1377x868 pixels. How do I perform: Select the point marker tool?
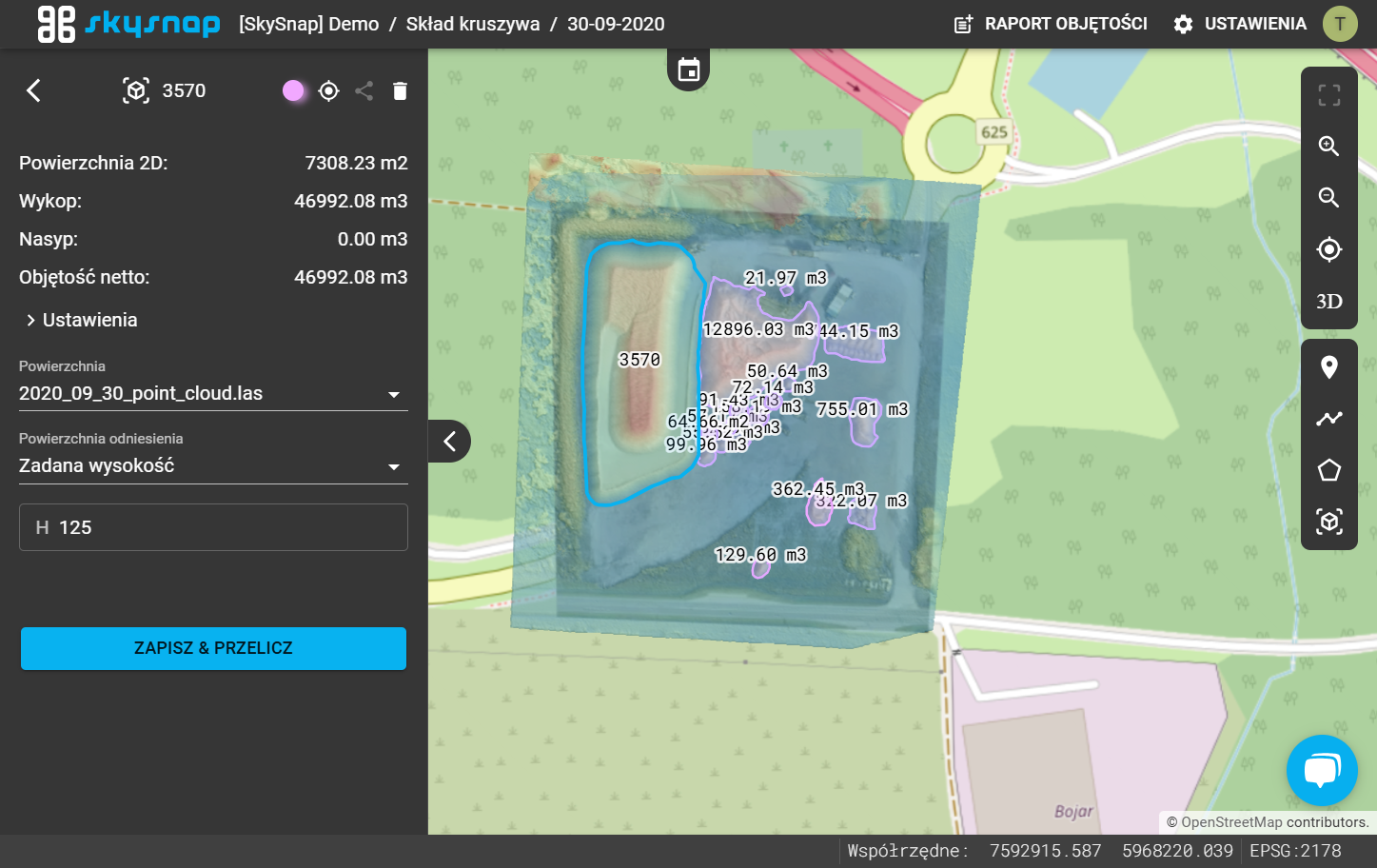[x=1329, y=367]
